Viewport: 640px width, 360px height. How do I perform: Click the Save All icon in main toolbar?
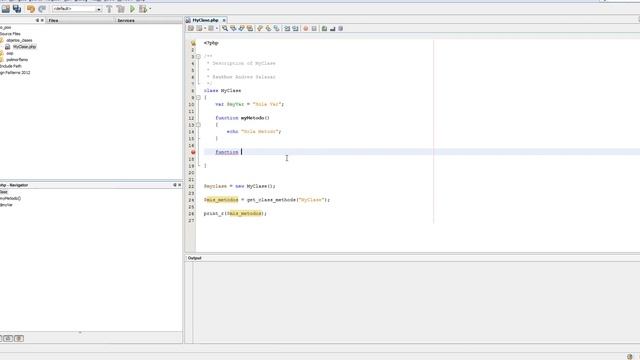coord(17,9)
